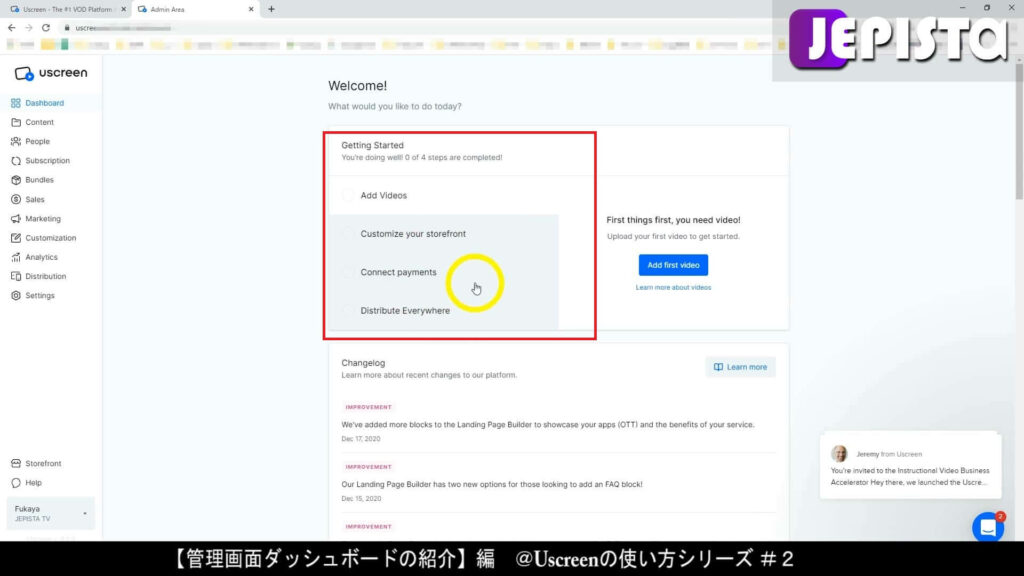1024x576 pixels.
Task: Click the Add first video button
Action: pos(673,265)
